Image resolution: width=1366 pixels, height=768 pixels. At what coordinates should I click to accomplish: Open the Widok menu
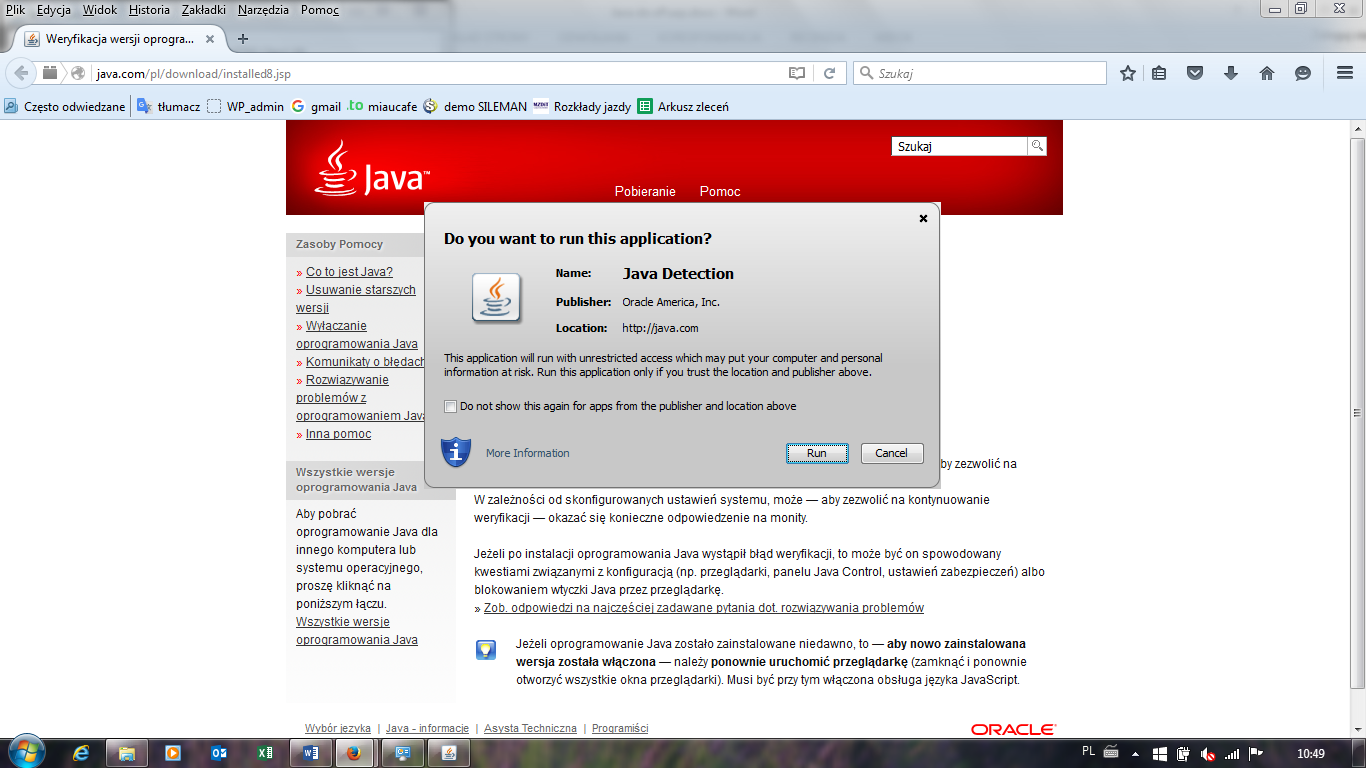100,10
